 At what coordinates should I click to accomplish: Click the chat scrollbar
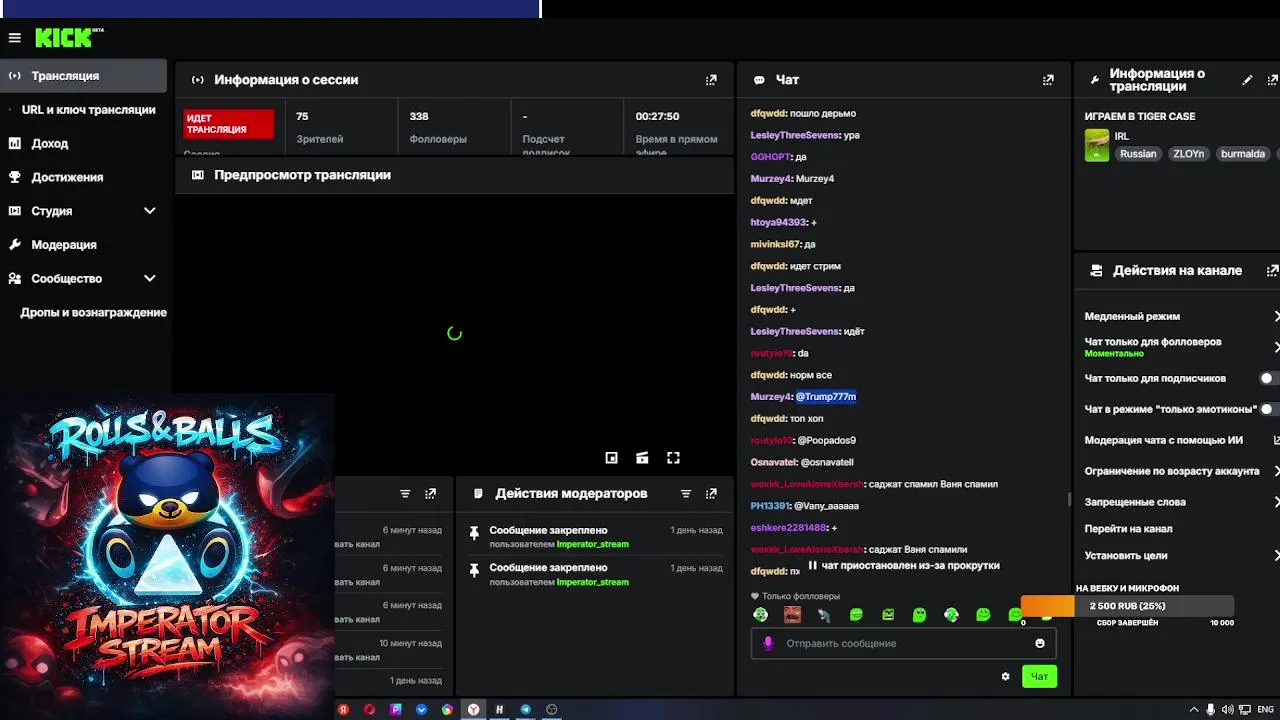[1069, 499]
